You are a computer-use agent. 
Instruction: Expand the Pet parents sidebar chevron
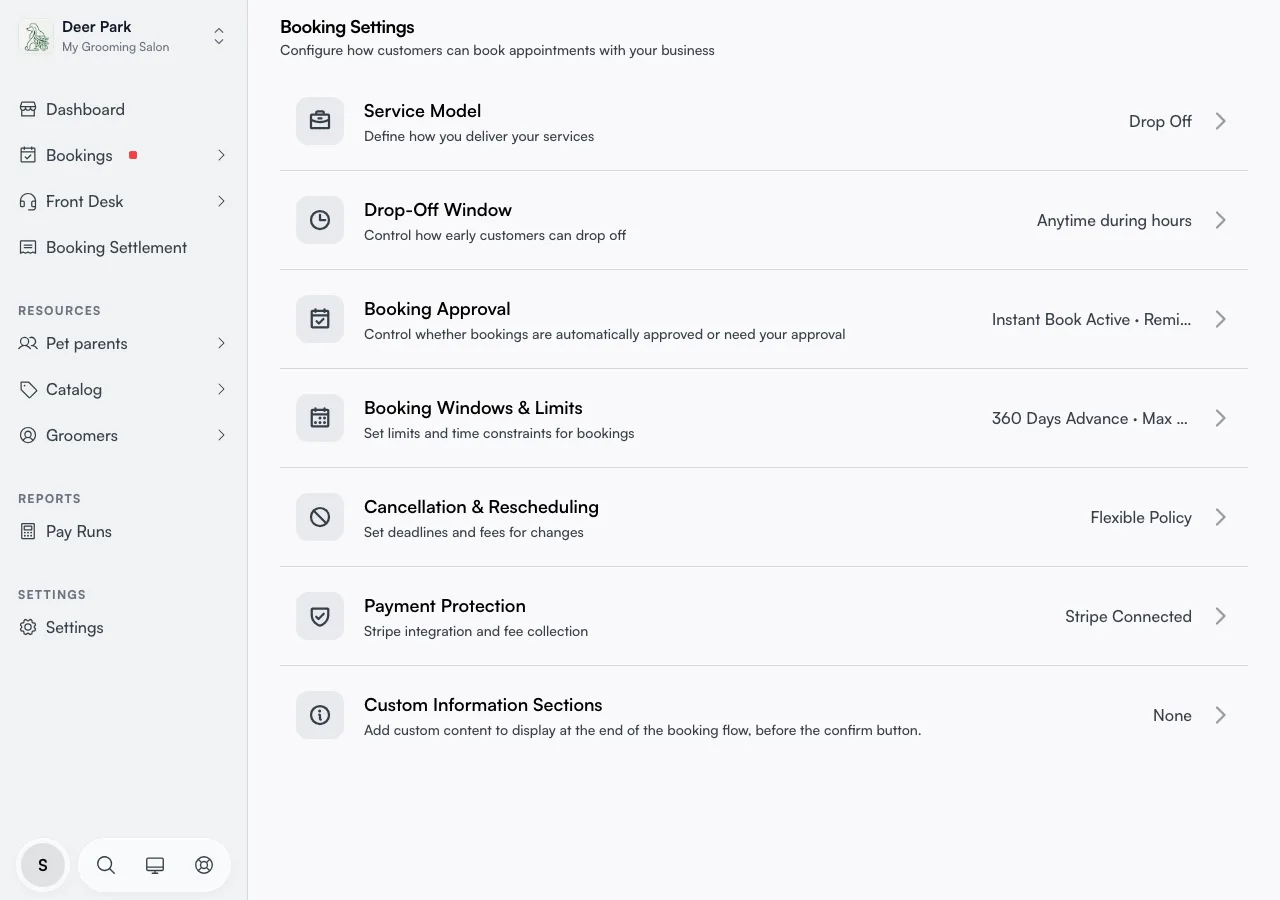221,343
